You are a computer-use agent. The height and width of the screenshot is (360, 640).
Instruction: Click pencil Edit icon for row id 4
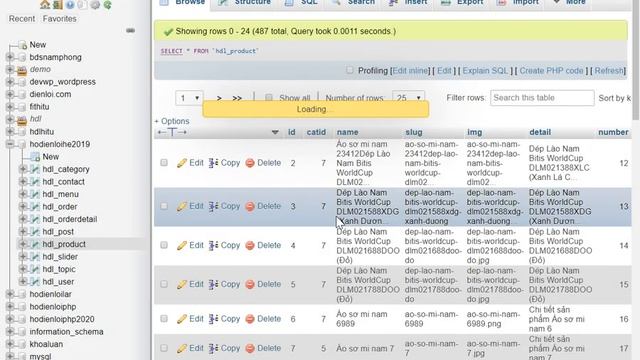coord(182,246)
